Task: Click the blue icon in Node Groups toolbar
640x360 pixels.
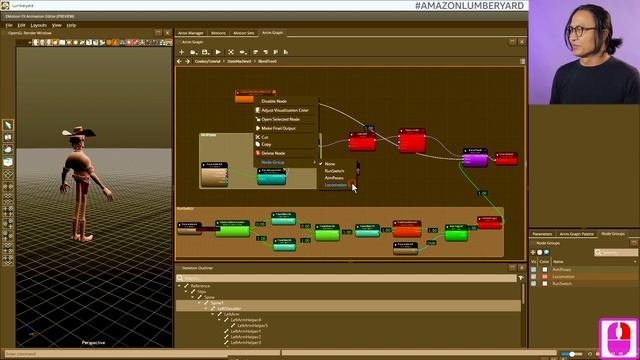Action: point(547,253)
